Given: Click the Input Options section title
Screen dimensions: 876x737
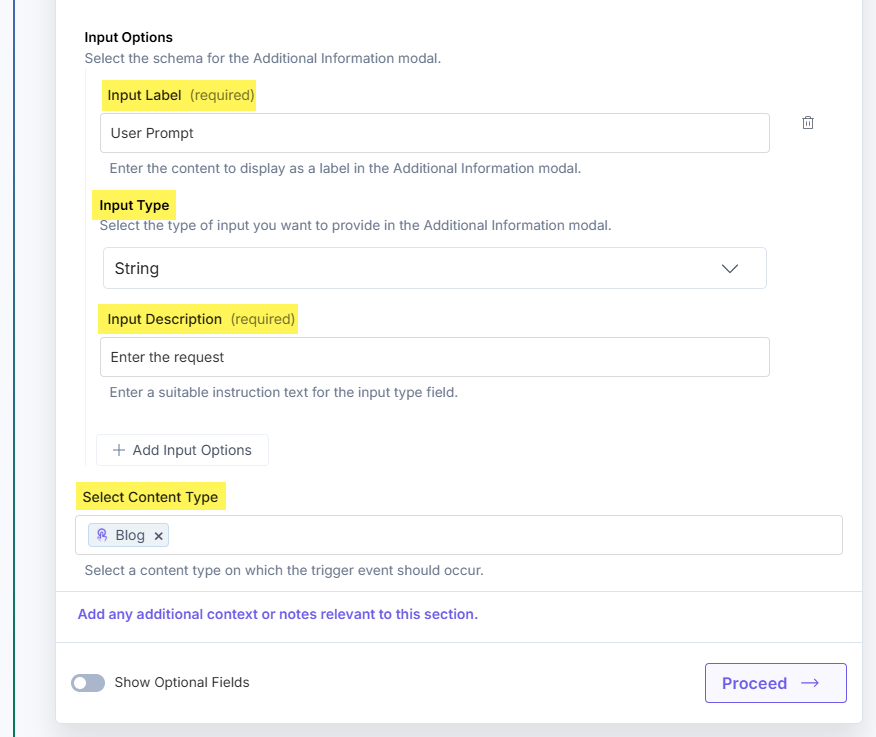Looking at the screenshot, I should click(x=128, y=37).
